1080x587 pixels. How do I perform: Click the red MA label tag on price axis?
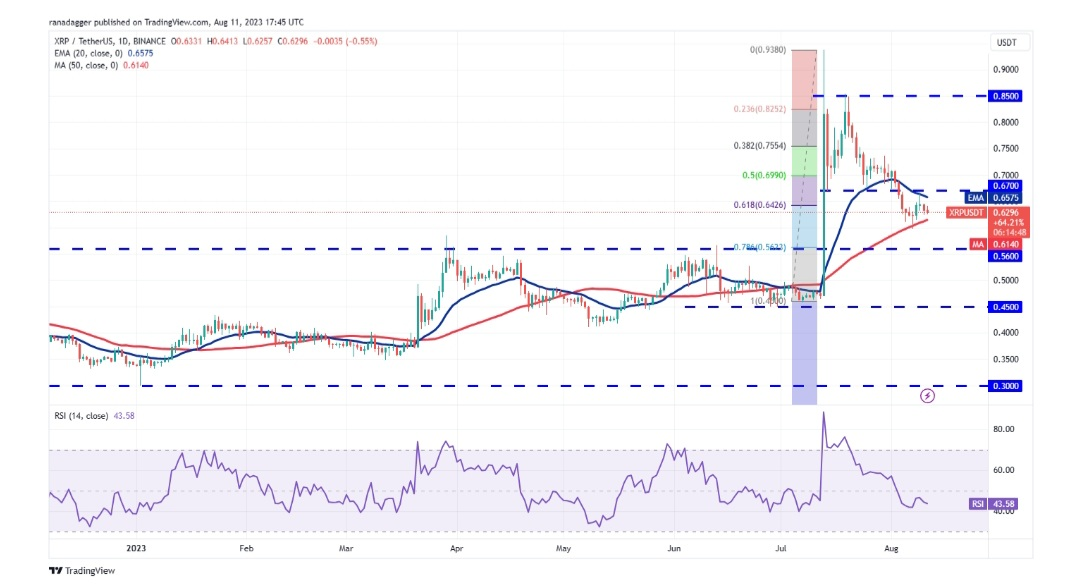coord(977,243)
